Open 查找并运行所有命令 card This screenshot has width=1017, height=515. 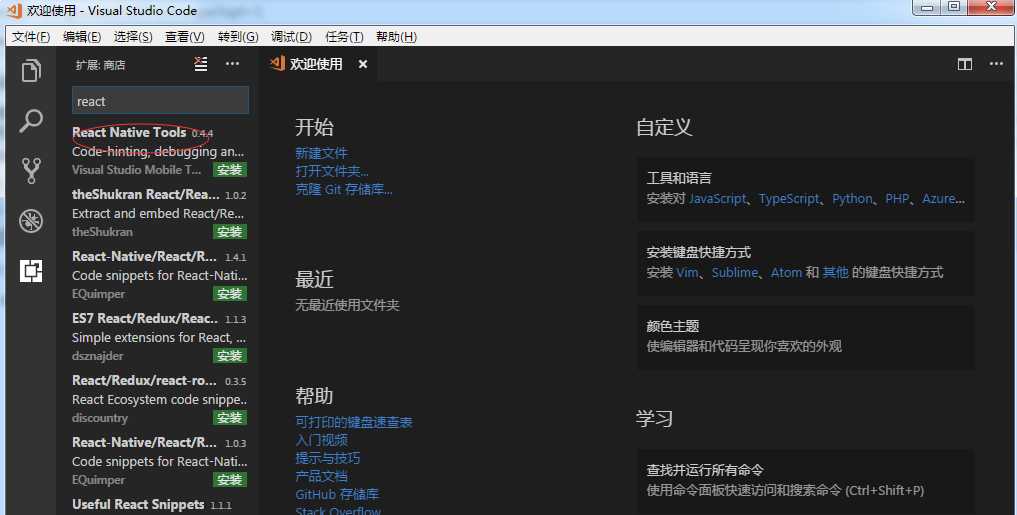pyautogui.click(x=805, y=481)
